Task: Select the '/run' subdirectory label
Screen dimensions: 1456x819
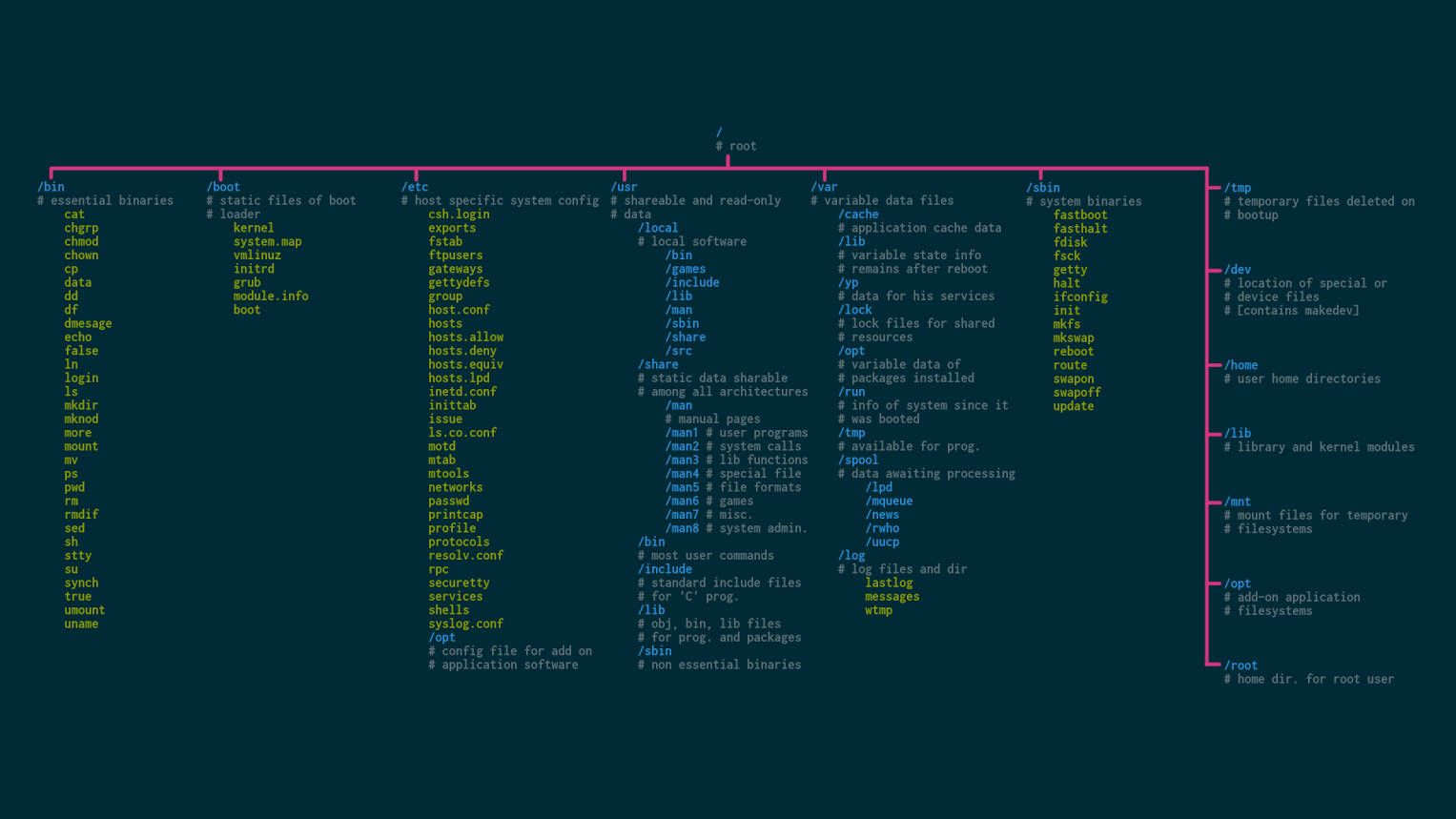Action: 851,391
